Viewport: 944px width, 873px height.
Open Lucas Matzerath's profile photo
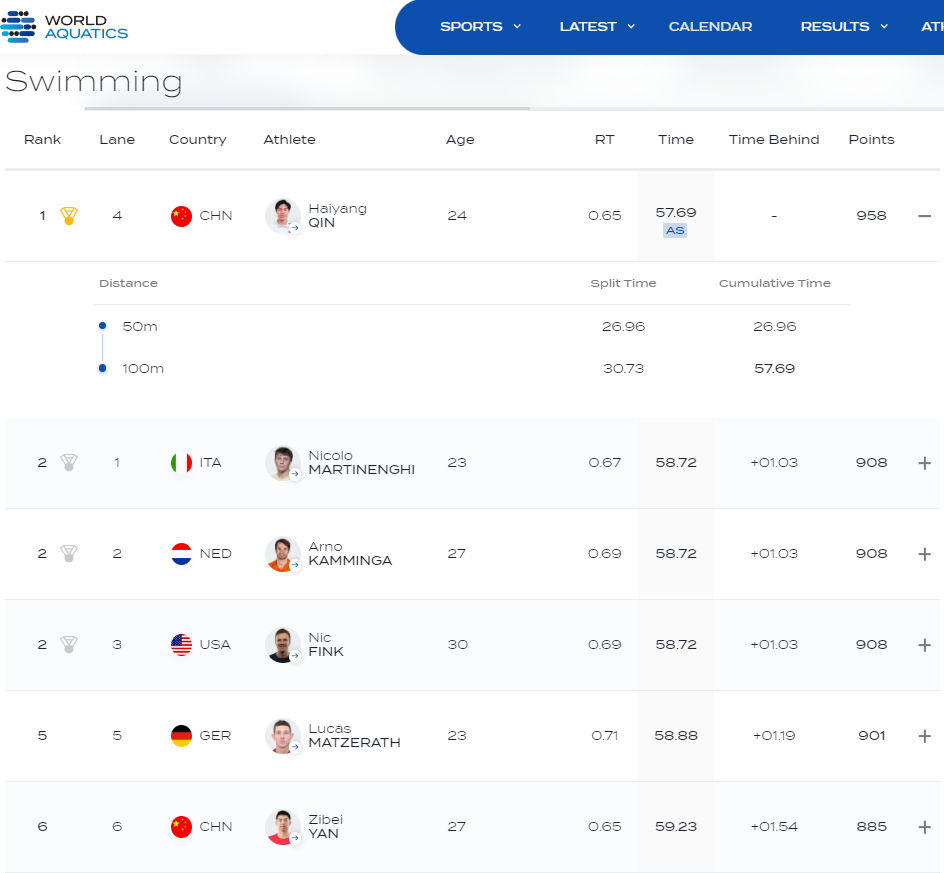tap(282, 735)
